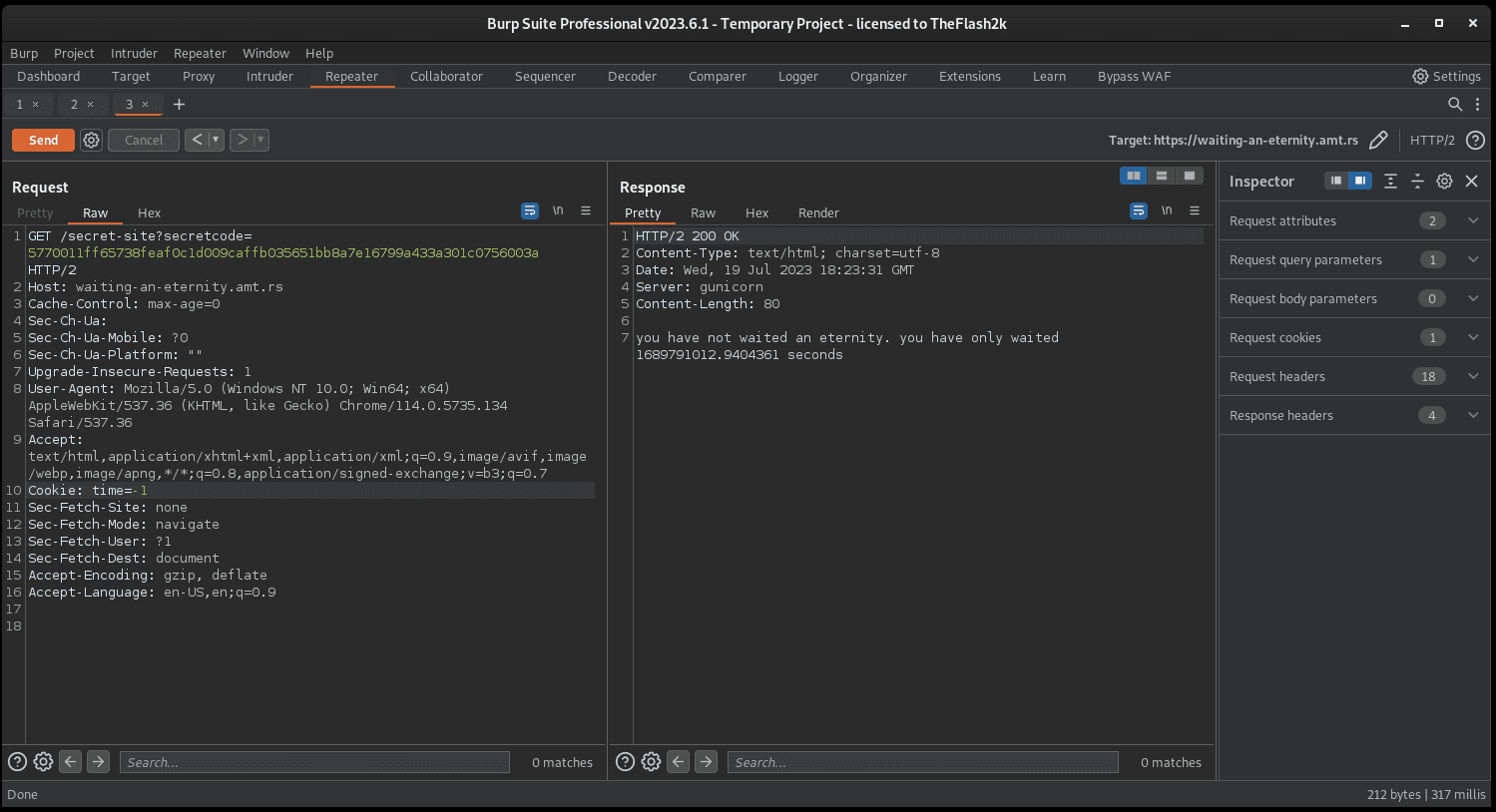Click the search icon in Repeater tab bar

[1454, 104]
